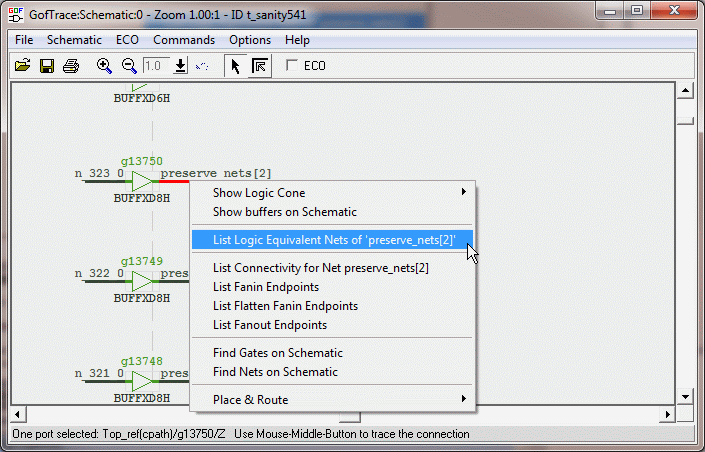The height and width of the screenshot is (452, 705).
Task: Choose List Fanout Endpoints
Action: tap(332, 325)
